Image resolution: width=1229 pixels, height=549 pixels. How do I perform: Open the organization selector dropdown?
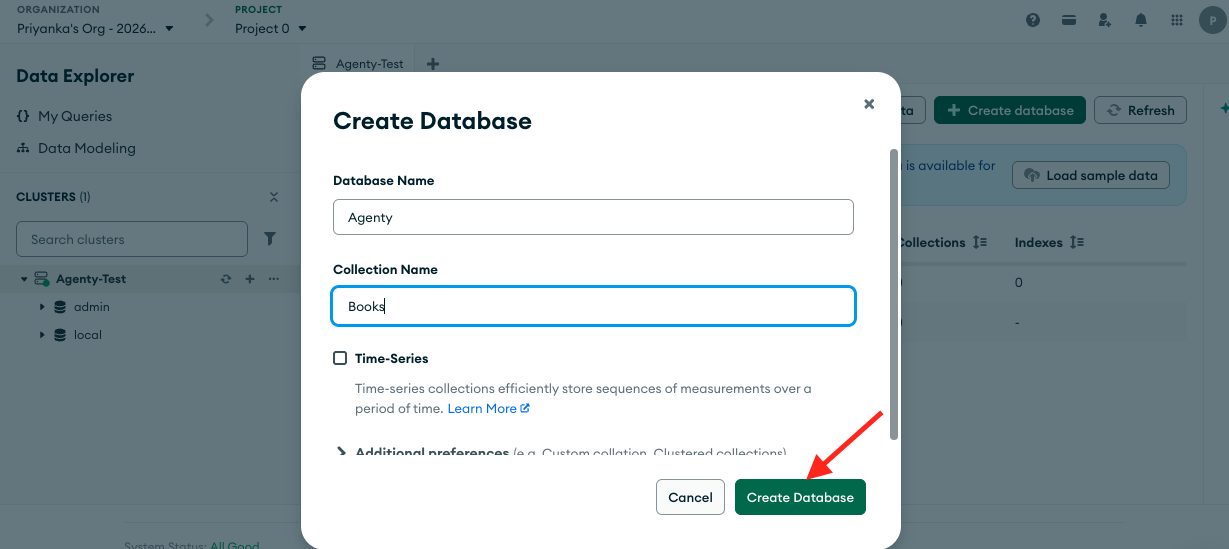tap(95, 29)
